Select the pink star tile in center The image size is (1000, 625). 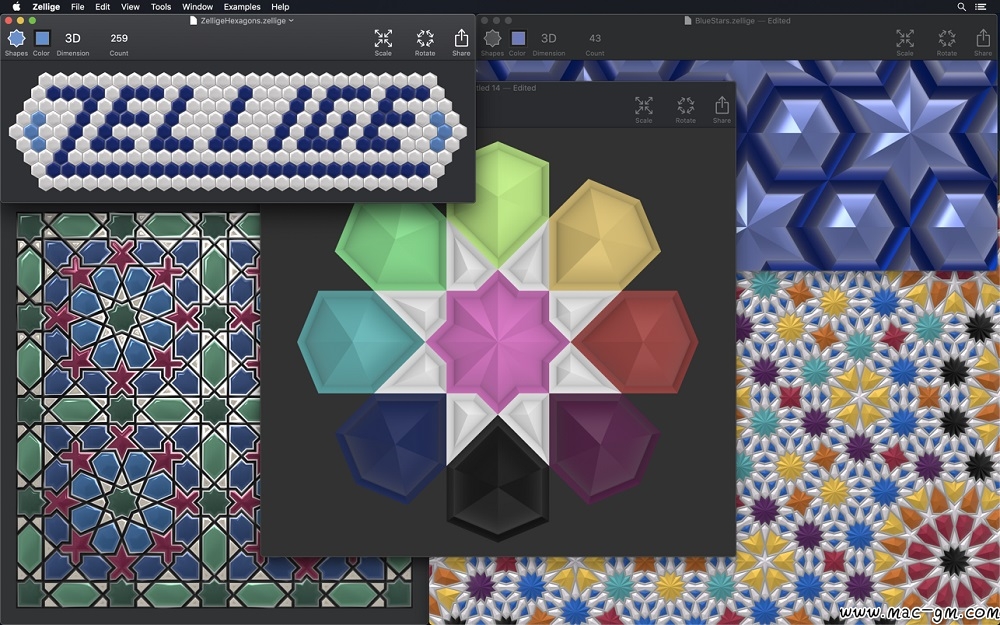tap(498, 340)
